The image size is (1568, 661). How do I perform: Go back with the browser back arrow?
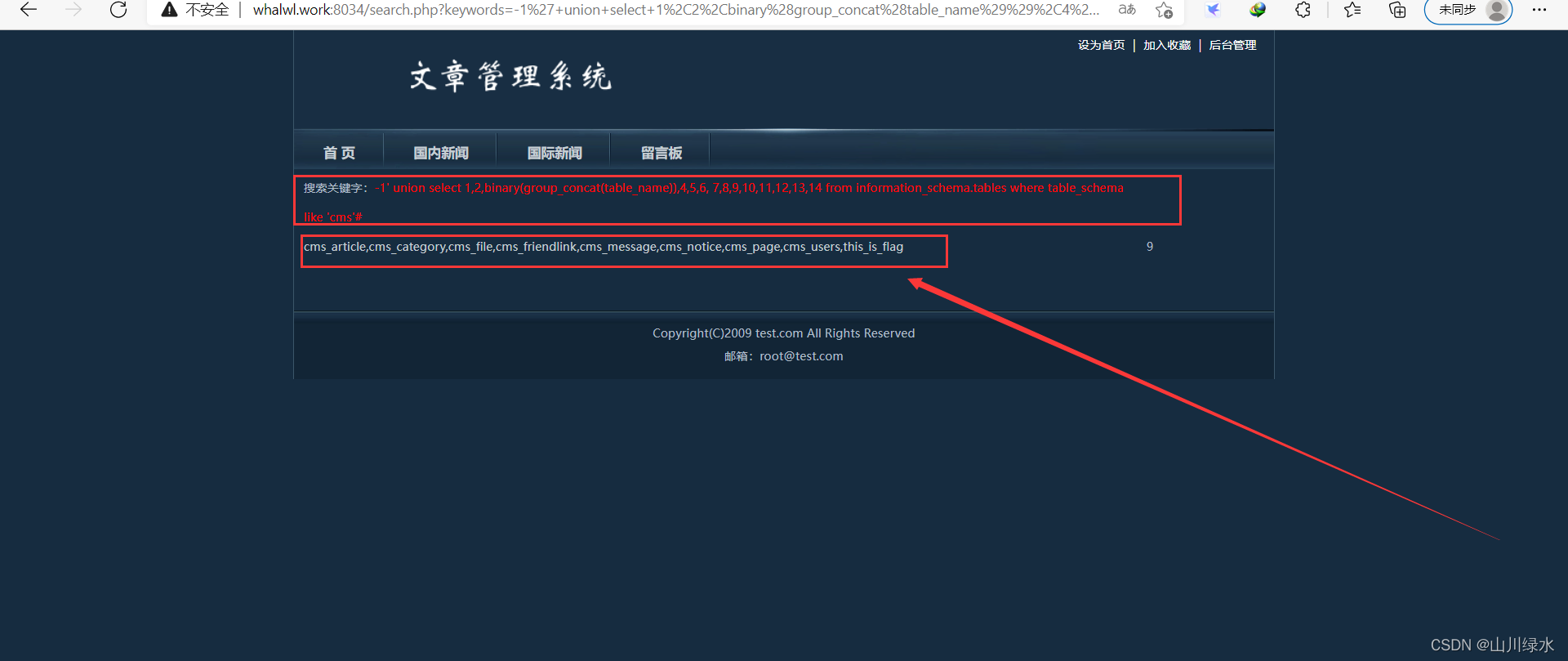pos(29,10)
